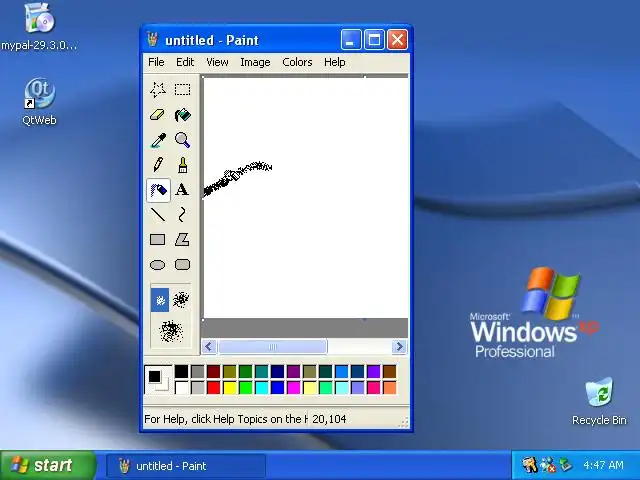The image size is (640, 480).
Task: Choose the Pencil tool
Action: (158, 165)
